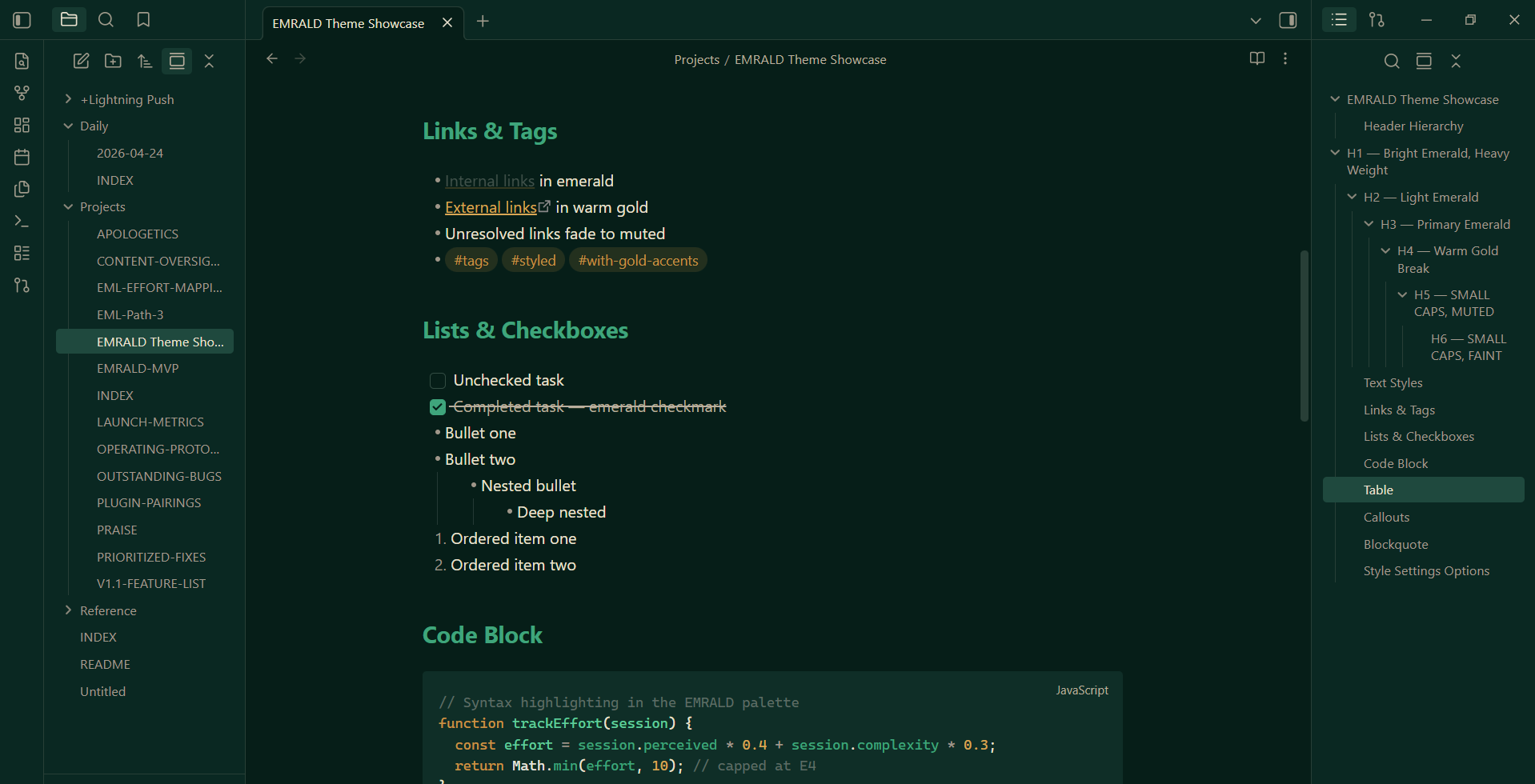Open canvas ribbon icon with four squares
The width and height of the screenshot is (1535, 784).
pyautogui.click(x=22, y=125)
